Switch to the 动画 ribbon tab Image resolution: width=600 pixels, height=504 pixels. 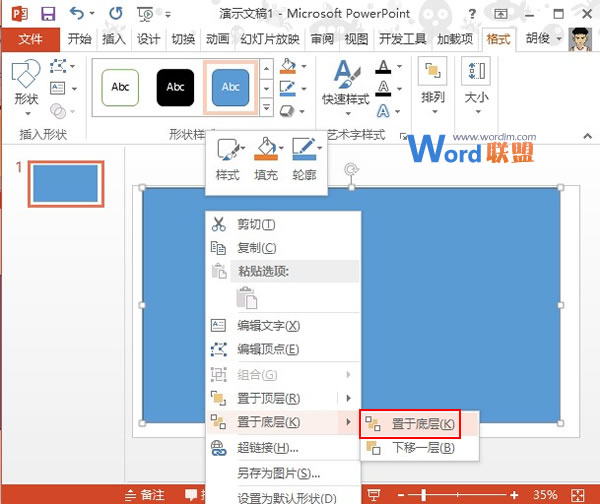(x=217, y=39)
